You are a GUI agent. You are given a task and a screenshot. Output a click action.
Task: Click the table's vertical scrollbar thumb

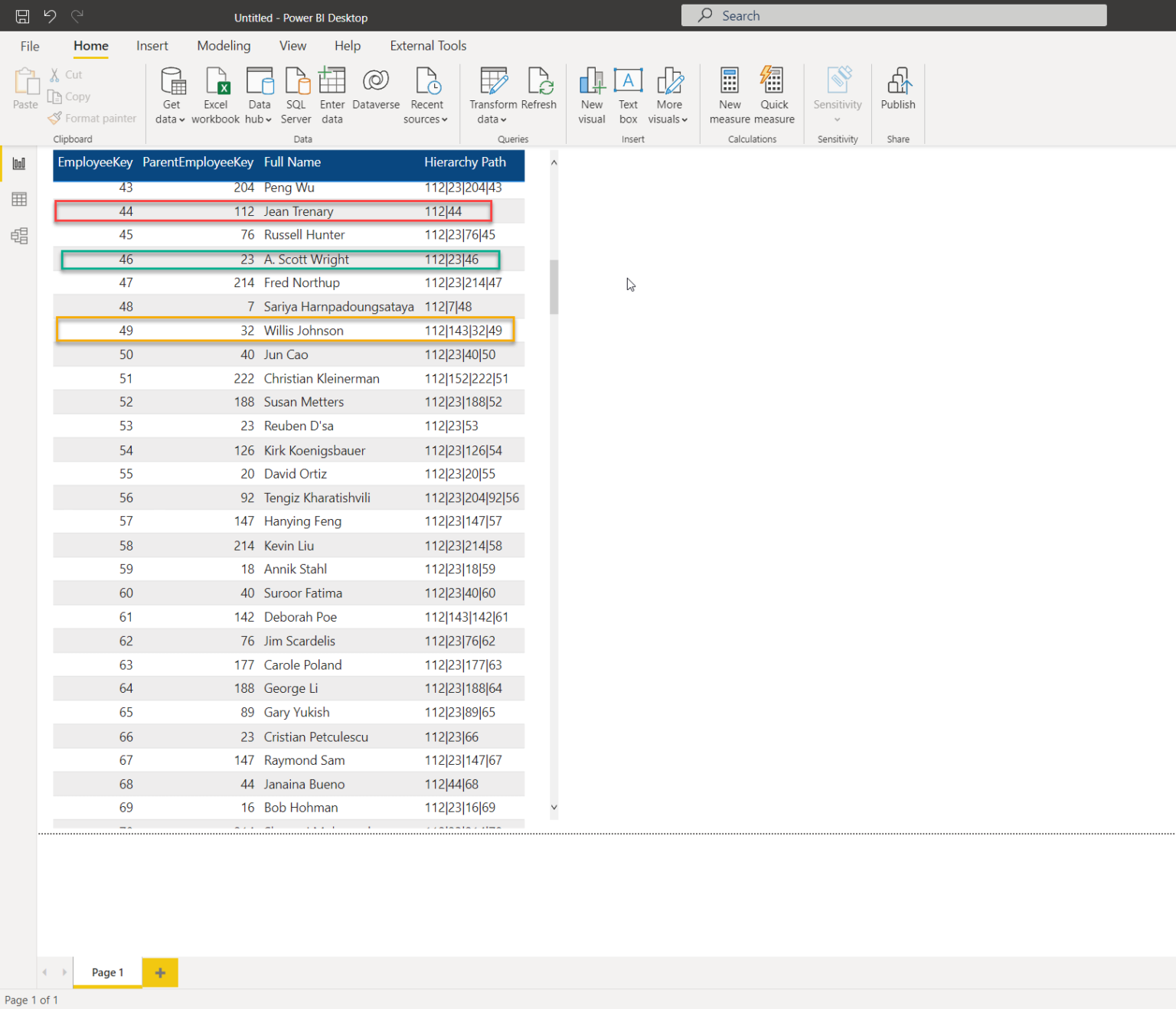[x=554, y=287]
